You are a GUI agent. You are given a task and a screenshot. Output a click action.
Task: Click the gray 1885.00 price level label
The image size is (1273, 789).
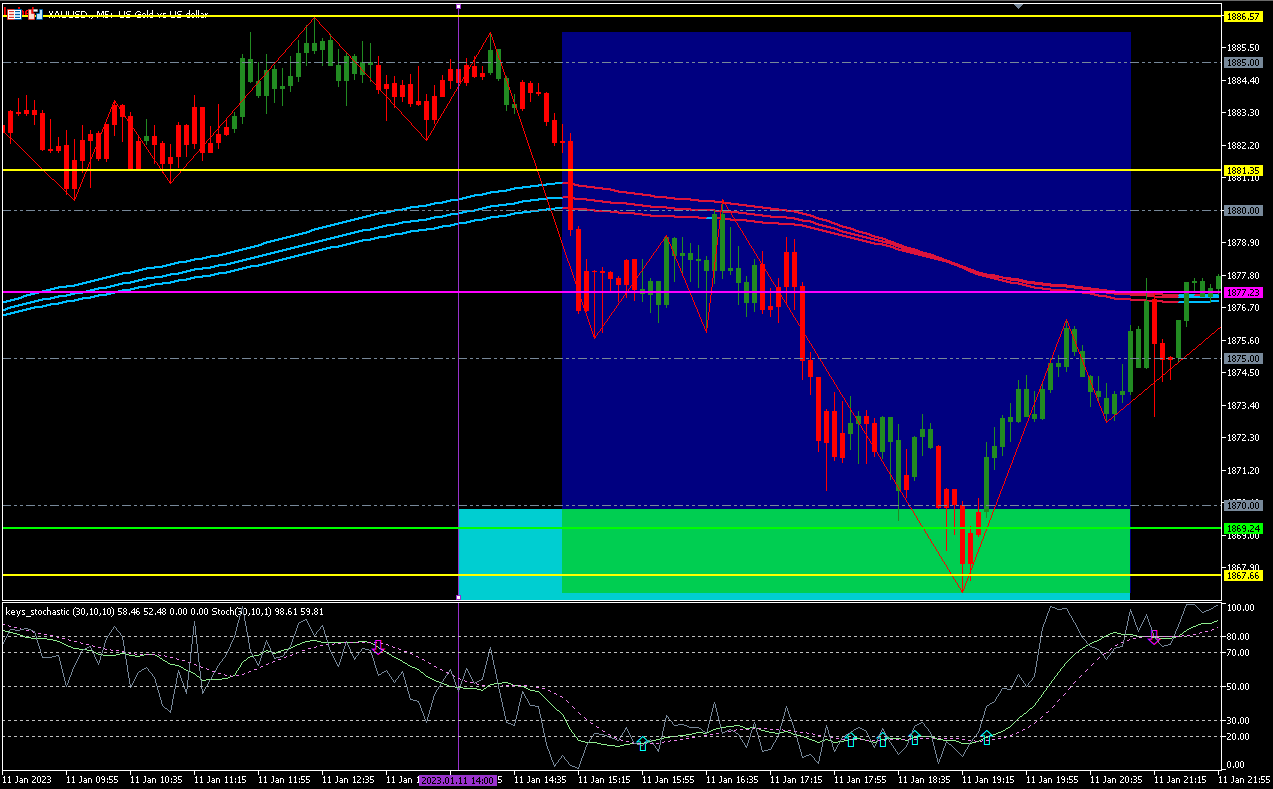(x=1242, y=62)
